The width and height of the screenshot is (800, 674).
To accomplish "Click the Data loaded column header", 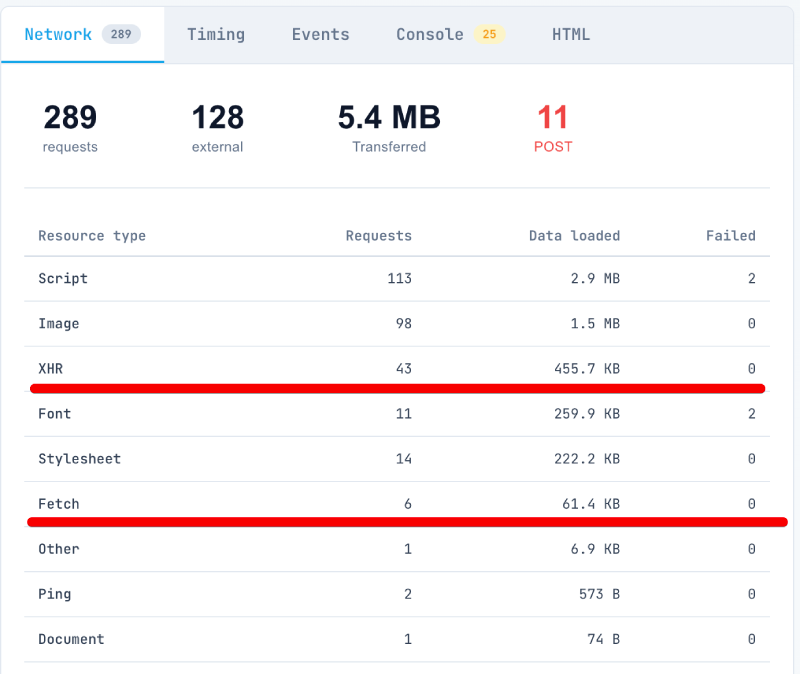I will click(574, 236).
